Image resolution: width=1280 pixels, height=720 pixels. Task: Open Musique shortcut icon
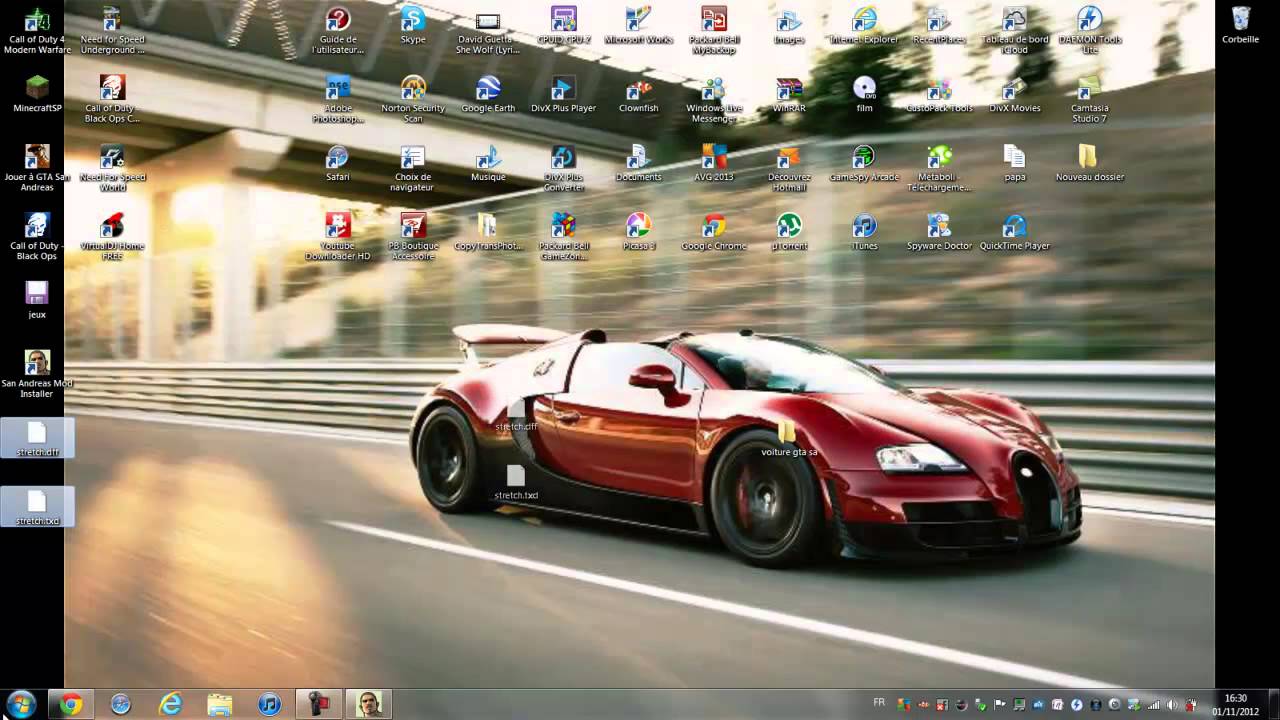click(x=488, y=163)
